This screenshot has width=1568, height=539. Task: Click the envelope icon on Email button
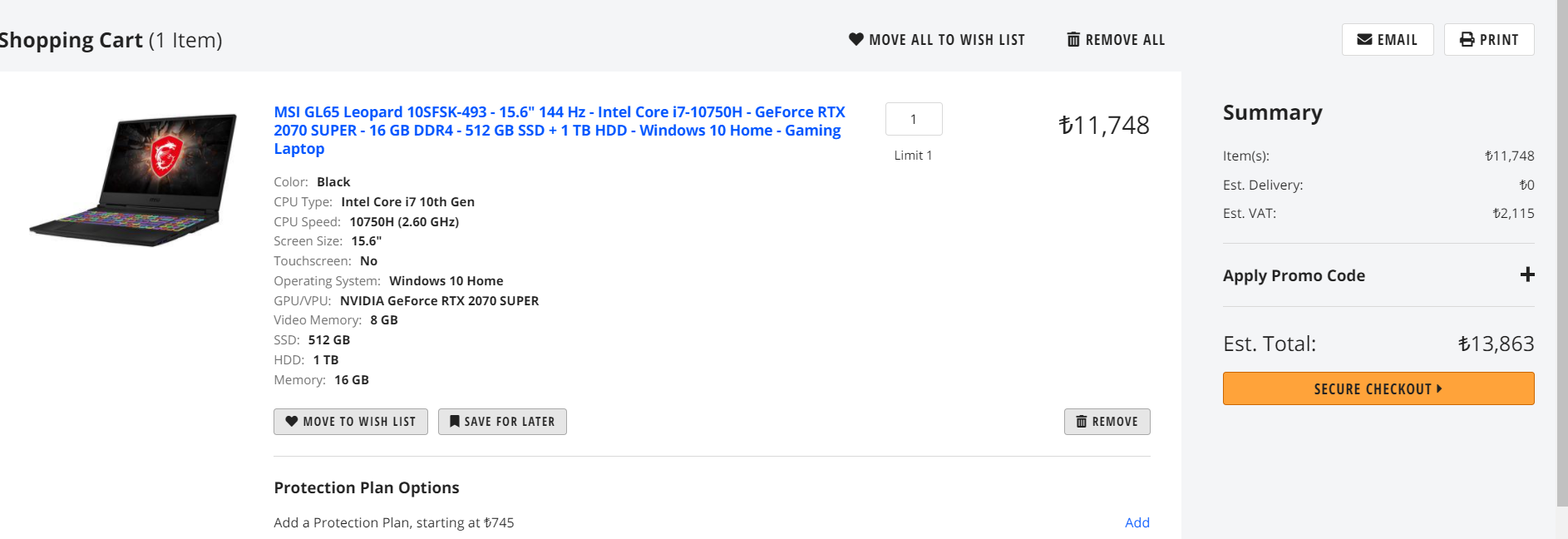pyautogui.click(x=1364, y=40)
